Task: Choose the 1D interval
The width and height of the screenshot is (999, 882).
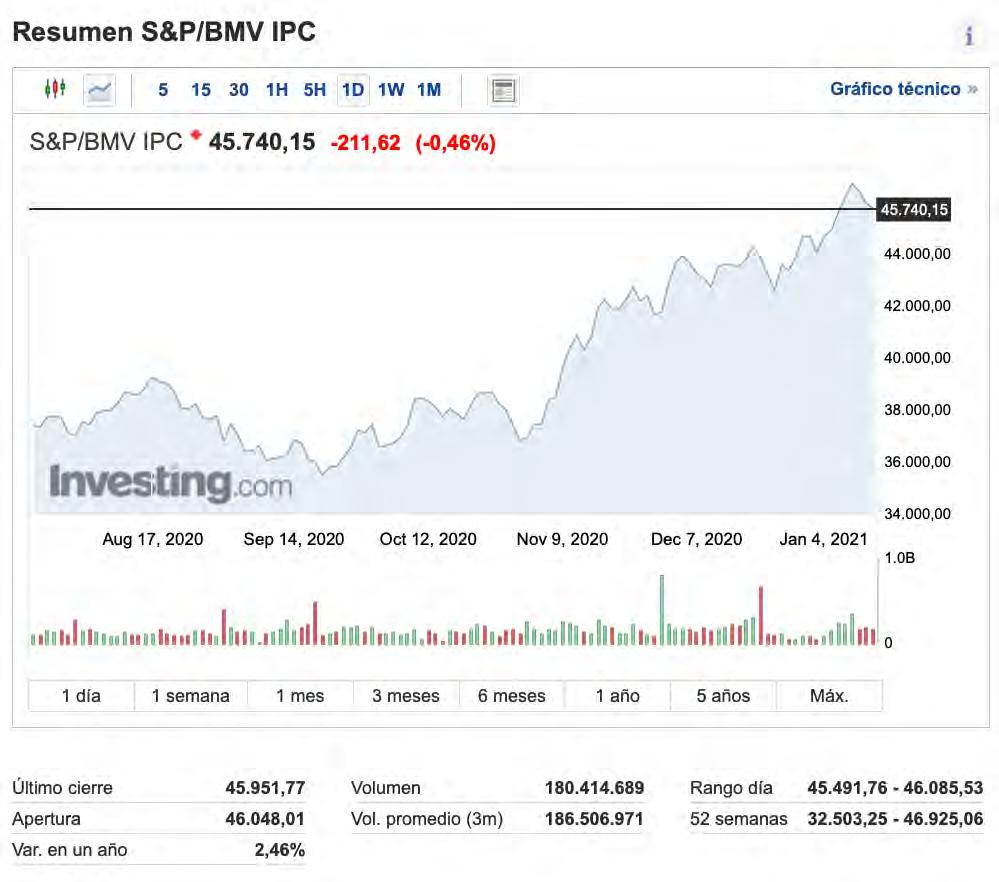Action: click(353, 90)
